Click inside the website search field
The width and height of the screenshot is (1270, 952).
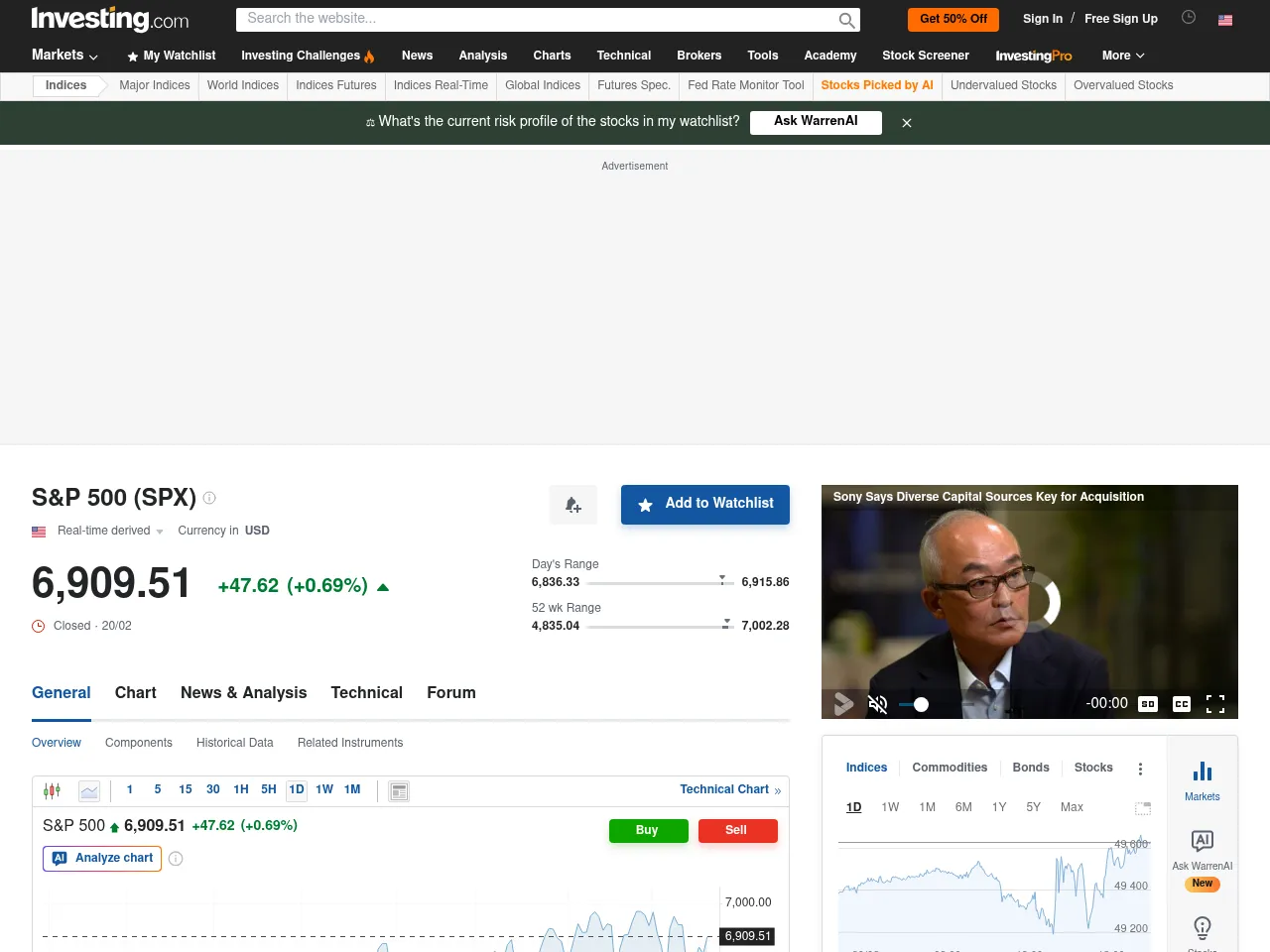[x=546, y=19]
